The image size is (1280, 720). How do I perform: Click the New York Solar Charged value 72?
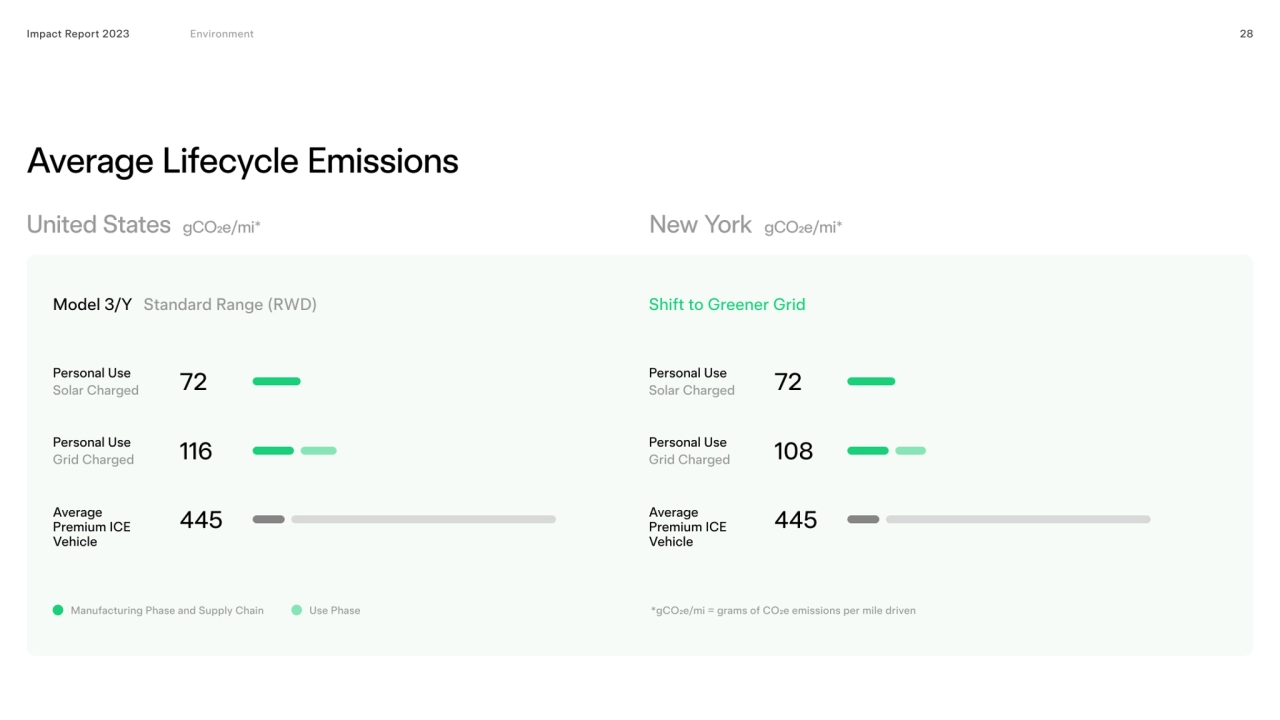coord(788,382)
